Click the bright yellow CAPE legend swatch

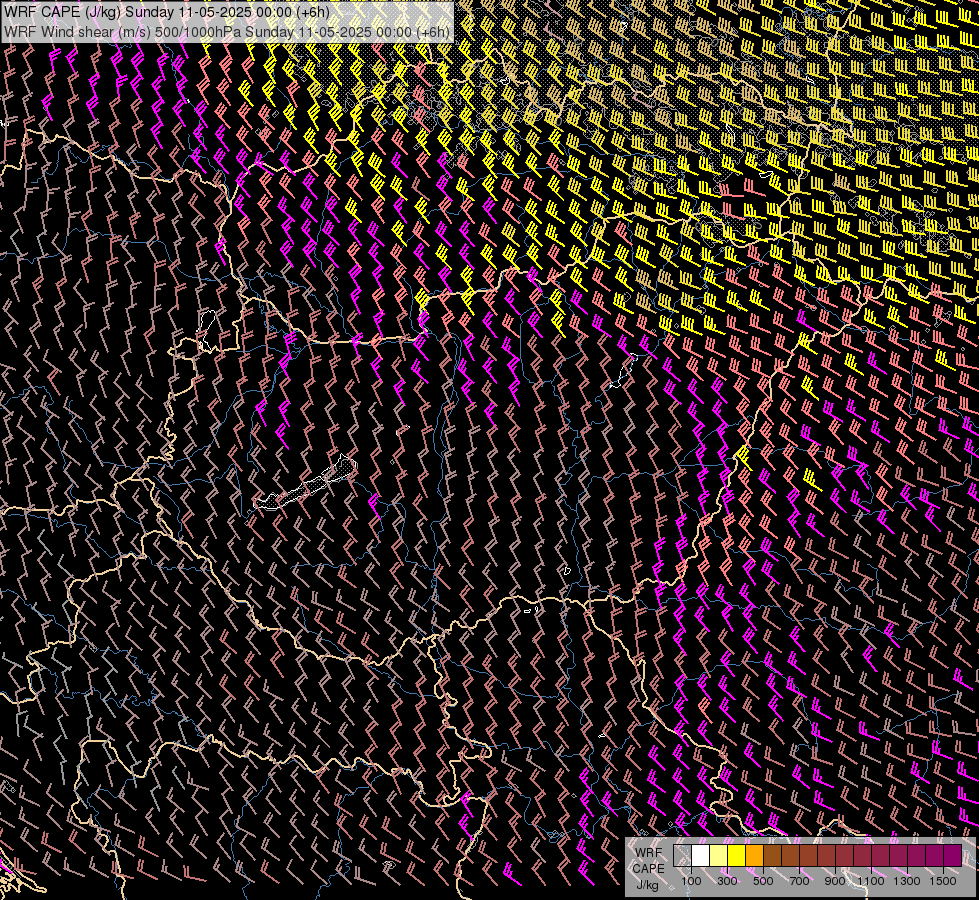737,856
